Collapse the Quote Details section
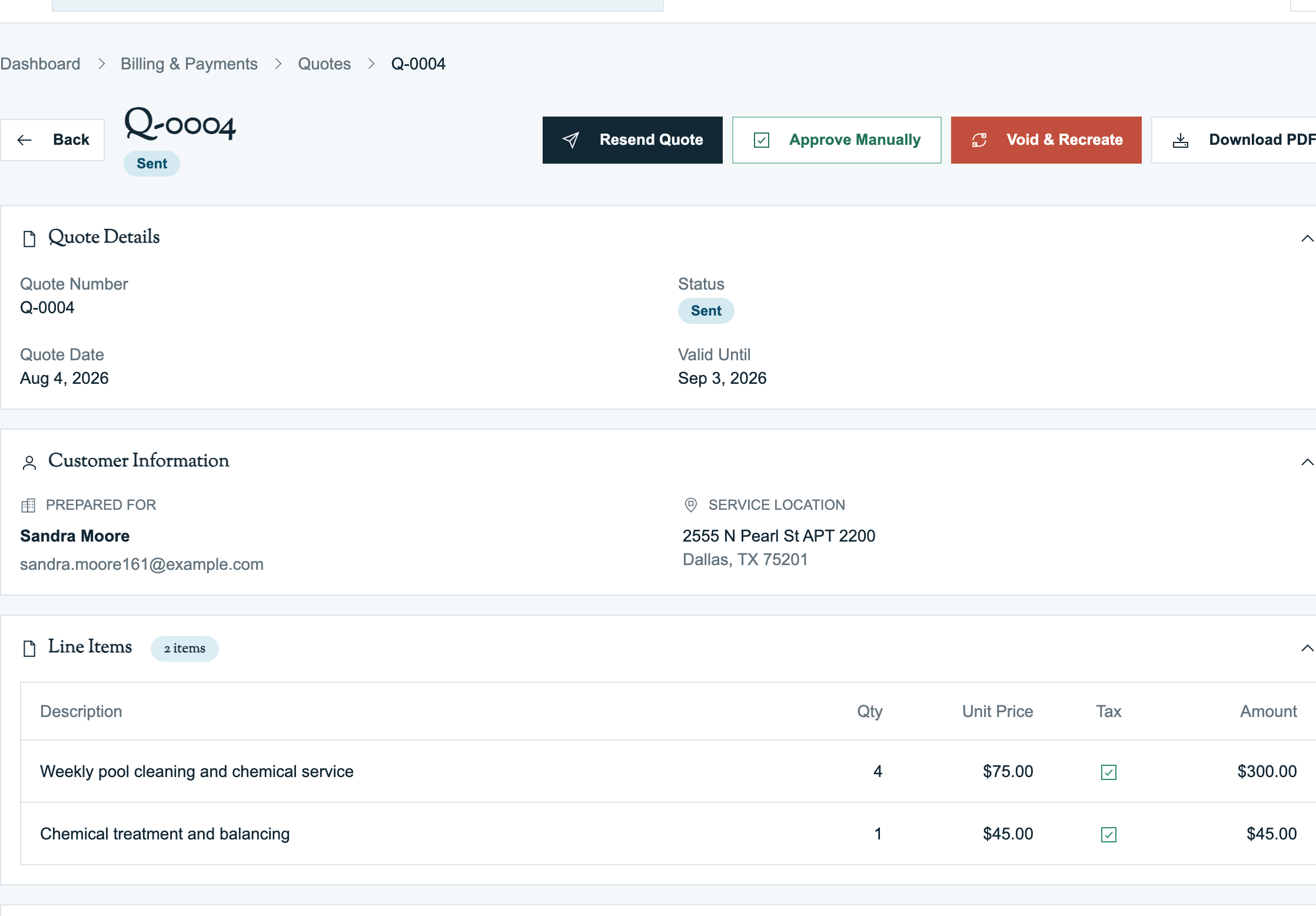1316x916 pixels. point(1307,238)
